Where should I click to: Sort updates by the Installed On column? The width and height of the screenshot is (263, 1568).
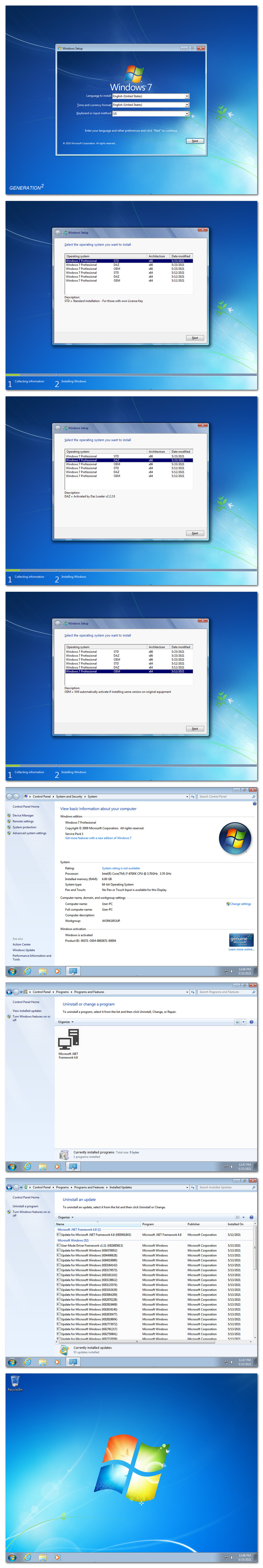(x=236, y=1223)
